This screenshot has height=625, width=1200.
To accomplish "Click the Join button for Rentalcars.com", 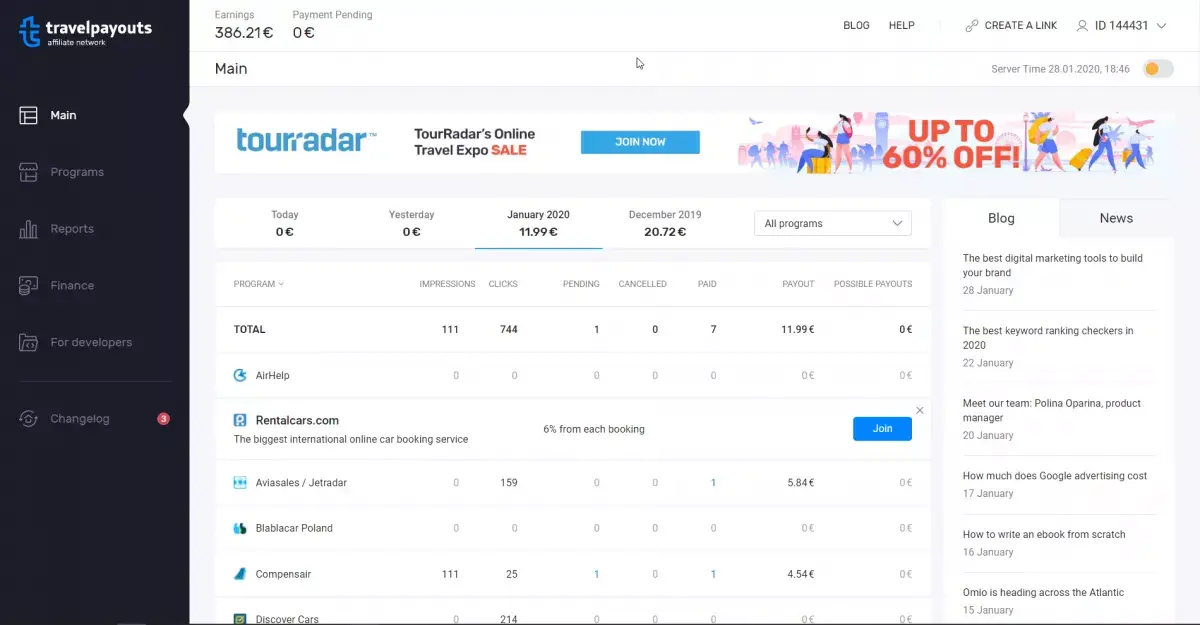I will tap(882, 428).
